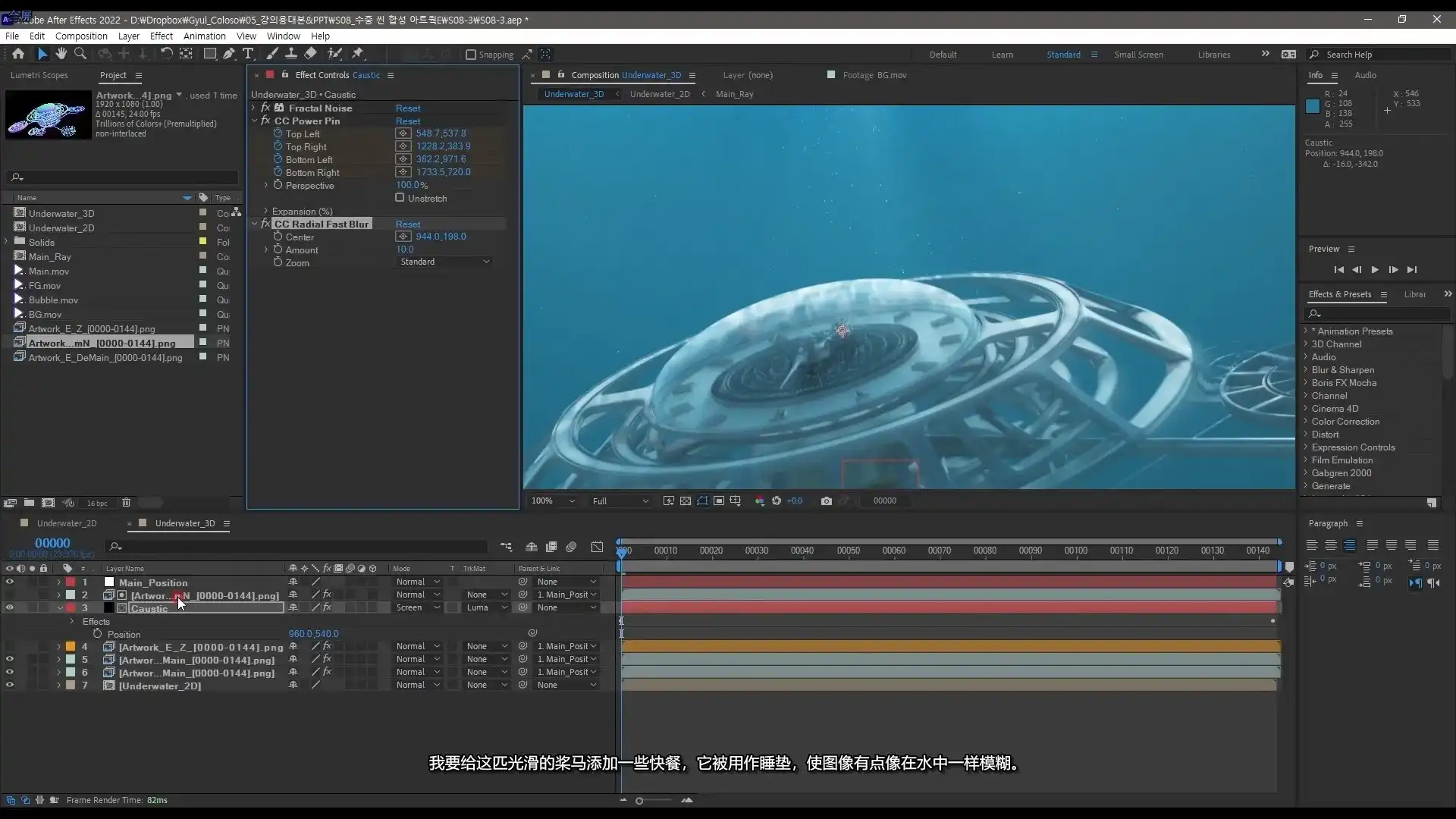The width and height of the screenshot is (1456, 819).
Task: Expand the Expansion property of Fractal Noise
Action: pyautogui.click(x=265, y=211)
